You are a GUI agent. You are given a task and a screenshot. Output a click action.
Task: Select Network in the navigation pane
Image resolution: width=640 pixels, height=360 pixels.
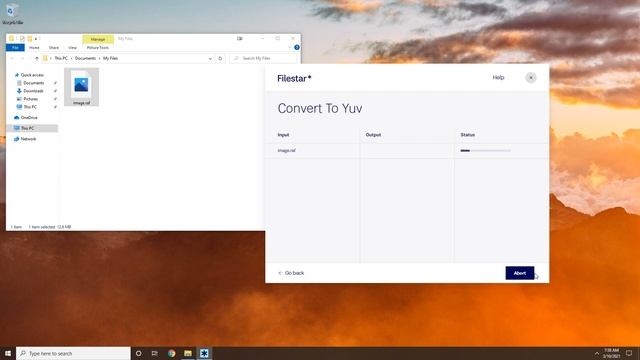28,139
